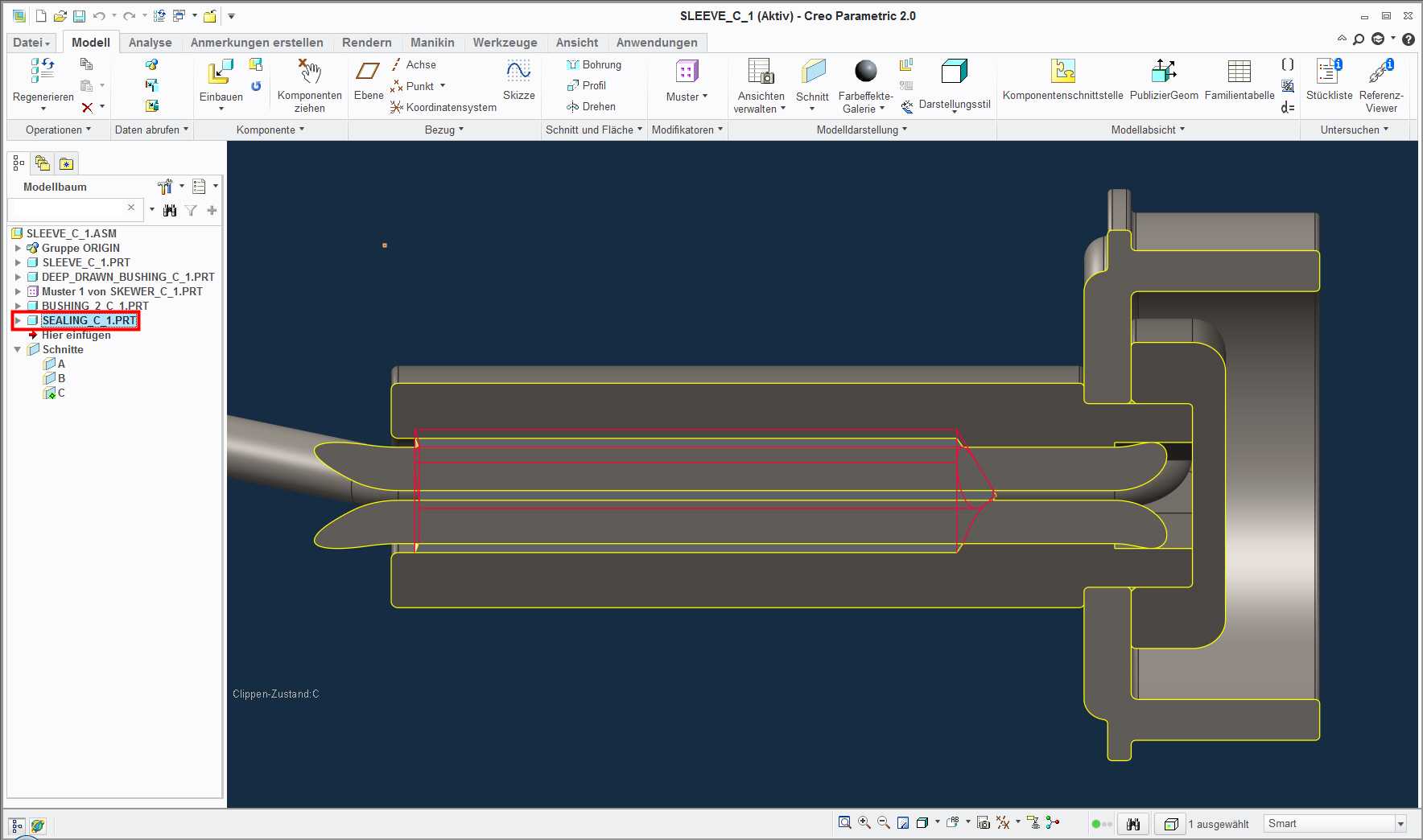This screenshot has height=840, width=1423.
Task: Click the Regenerieren icon
Action: coord(43,72)
